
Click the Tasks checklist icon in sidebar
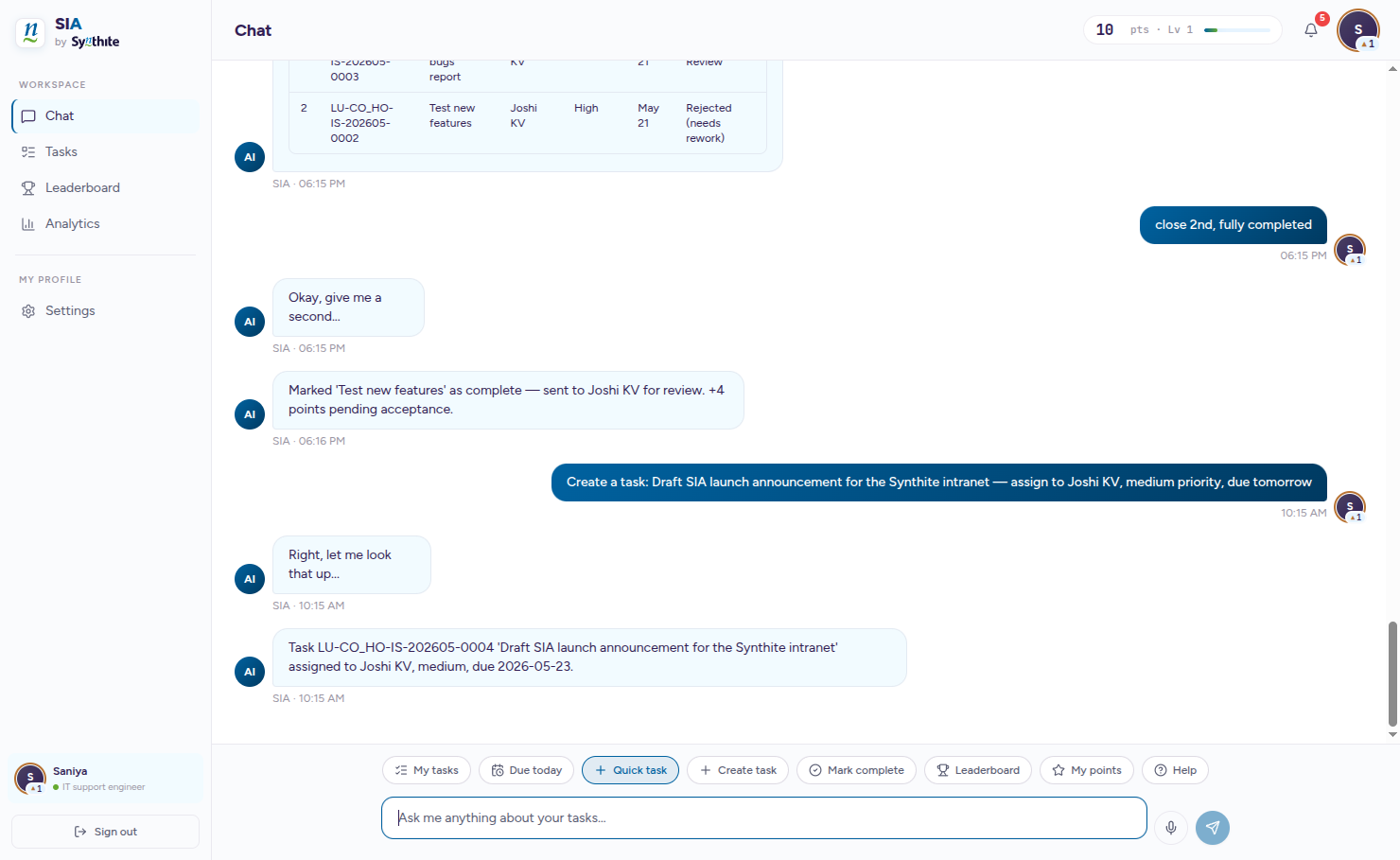coord(28,151)
